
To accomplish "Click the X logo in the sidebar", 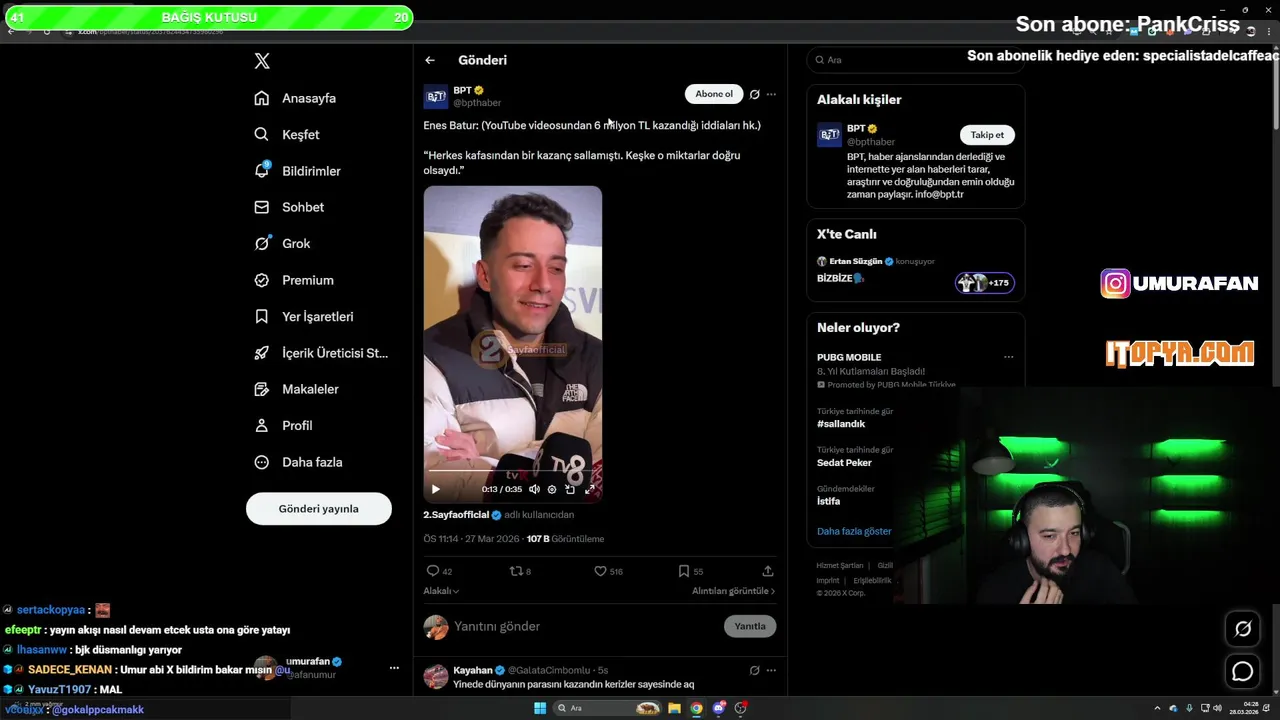I will [262, 61].
